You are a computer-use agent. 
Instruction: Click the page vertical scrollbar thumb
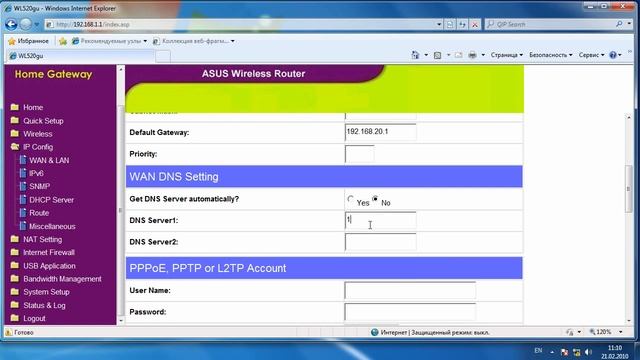click(x=629, y=189)
